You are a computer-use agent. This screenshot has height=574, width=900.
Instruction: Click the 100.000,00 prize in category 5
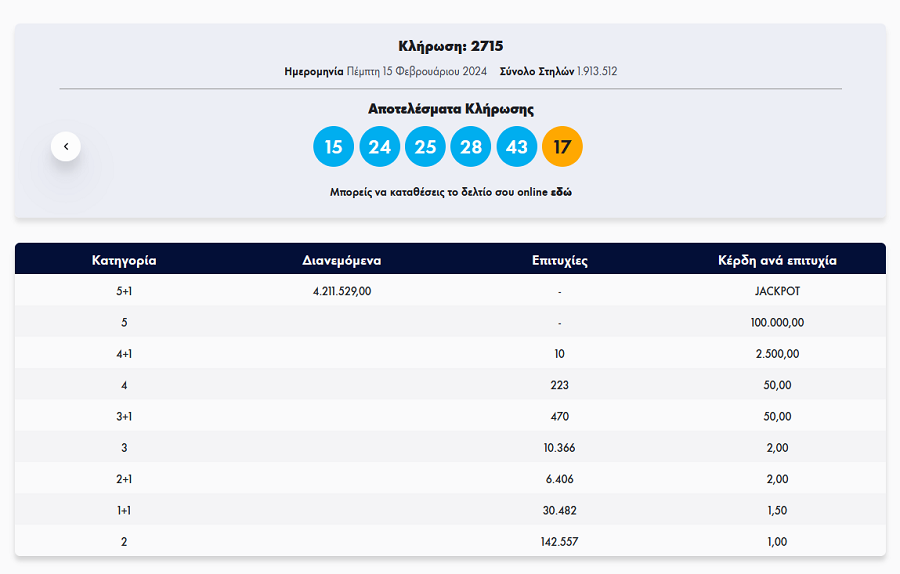(x=777, y=322)
